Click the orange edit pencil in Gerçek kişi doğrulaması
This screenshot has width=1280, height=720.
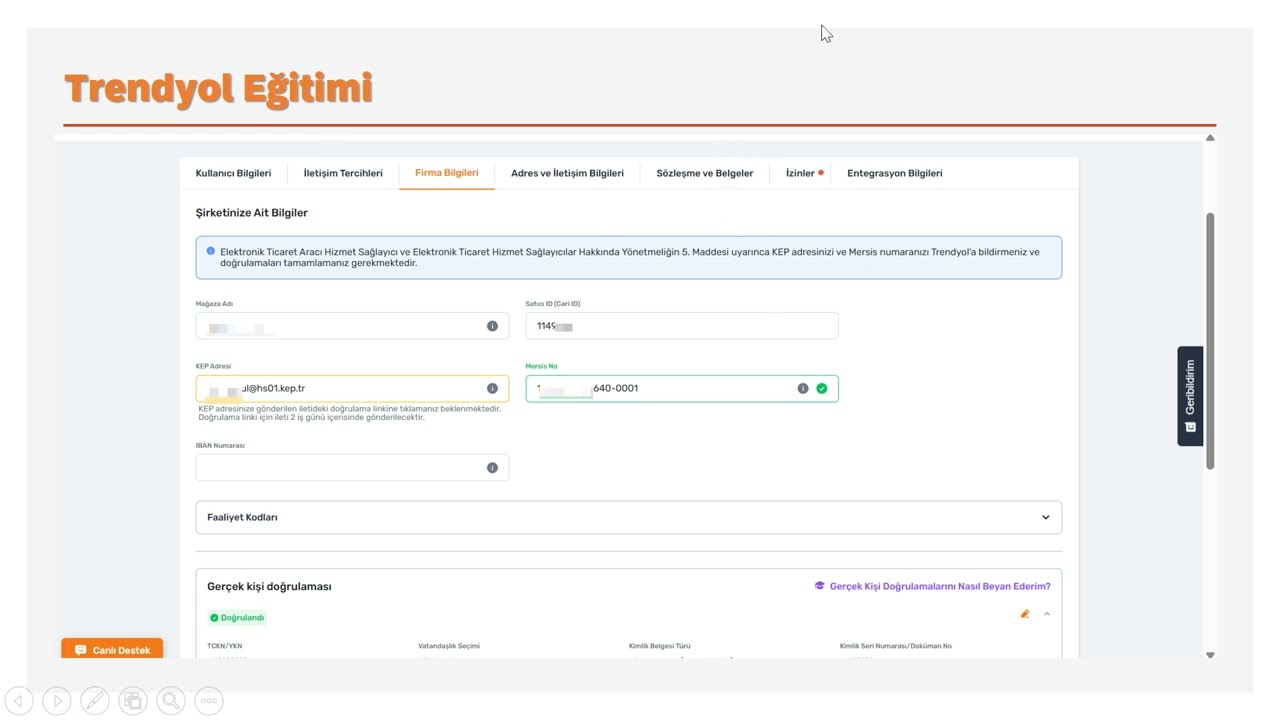[1025, 614]
